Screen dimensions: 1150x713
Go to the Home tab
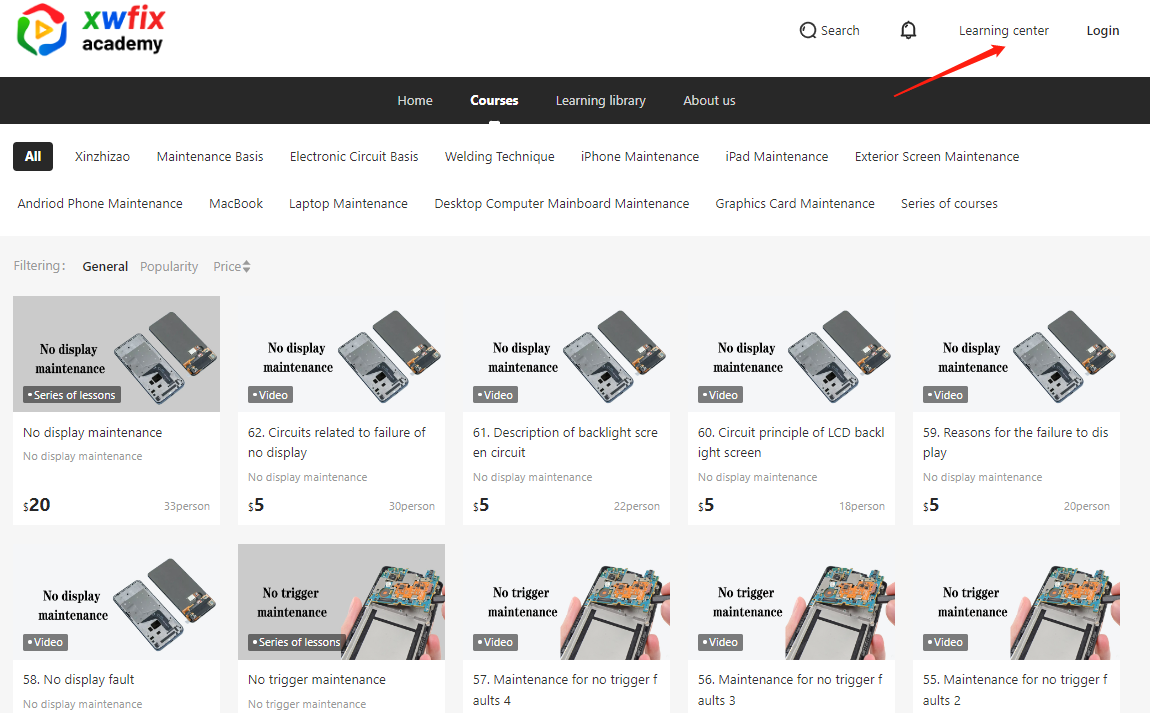[415, 100]
